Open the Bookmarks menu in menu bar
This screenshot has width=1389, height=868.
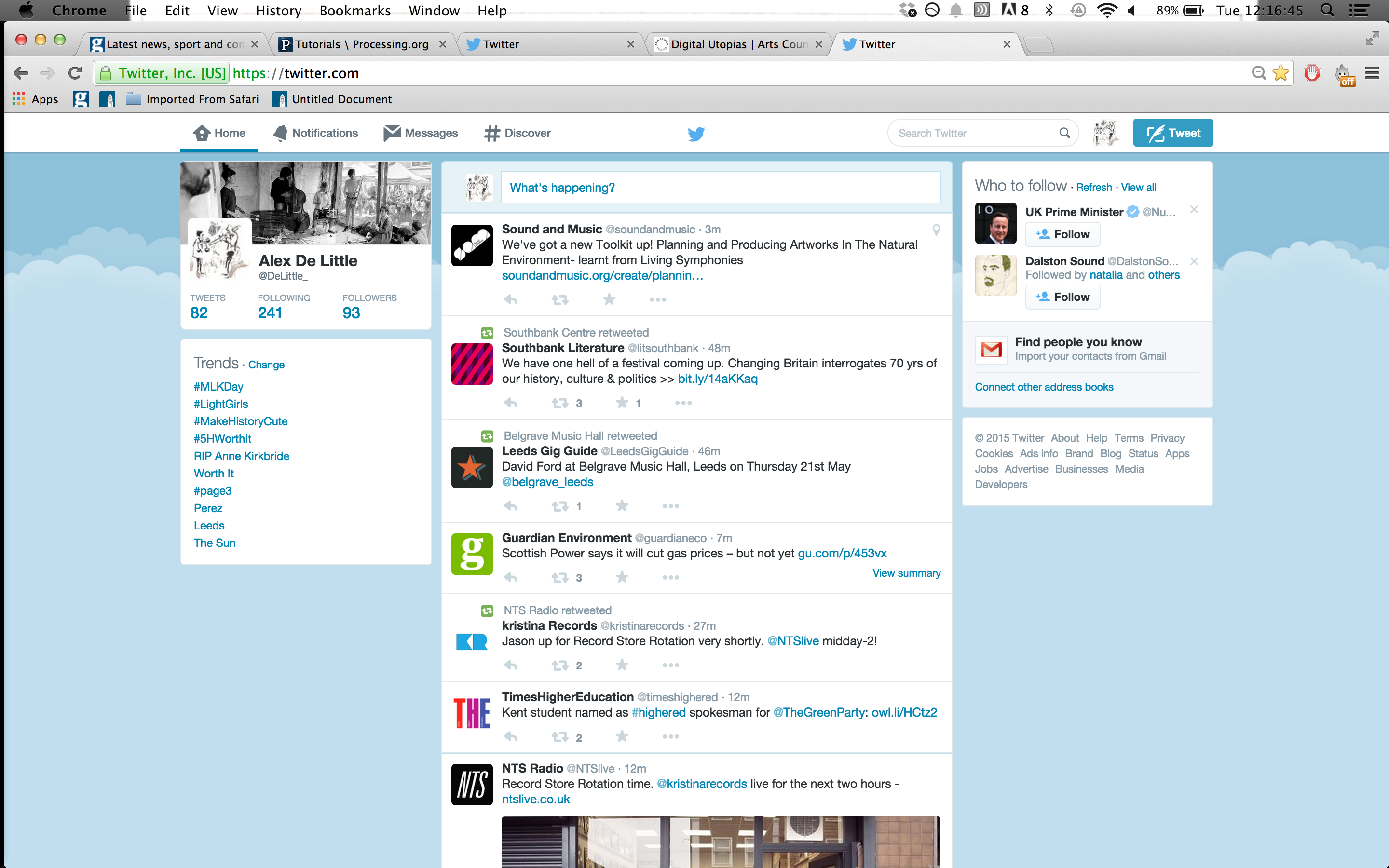(x=354, y=10)
